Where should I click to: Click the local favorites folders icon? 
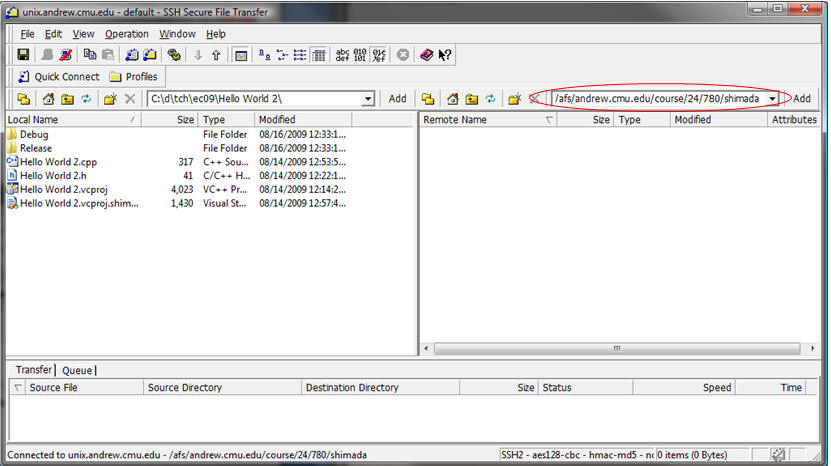[24, 99]
